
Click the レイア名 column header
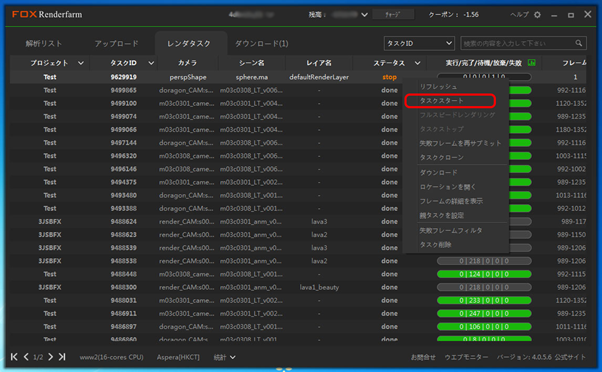pyautogui.click(x=319, y=63)
